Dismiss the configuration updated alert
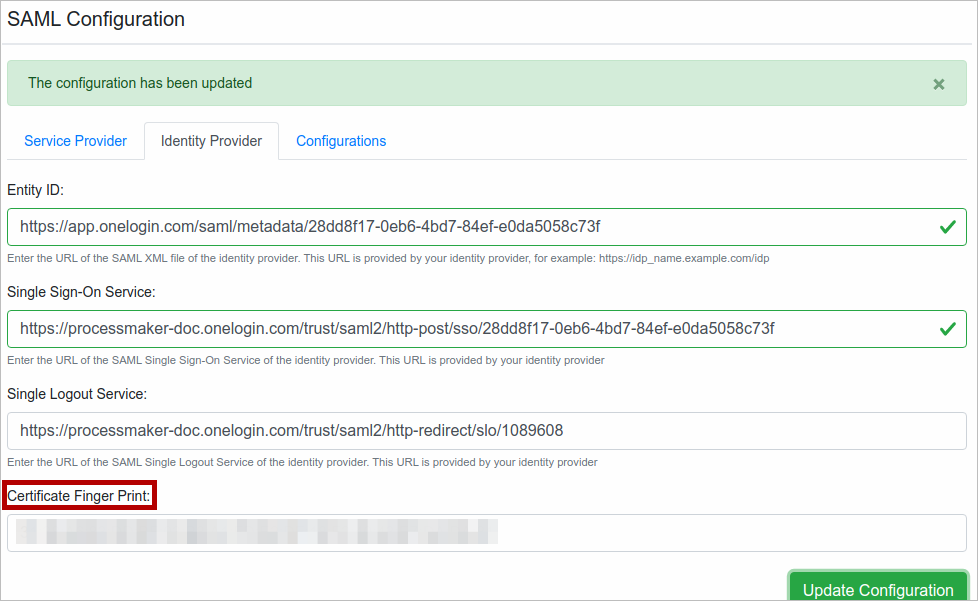This screenshot has width=978, height=601. click(938, 84)
